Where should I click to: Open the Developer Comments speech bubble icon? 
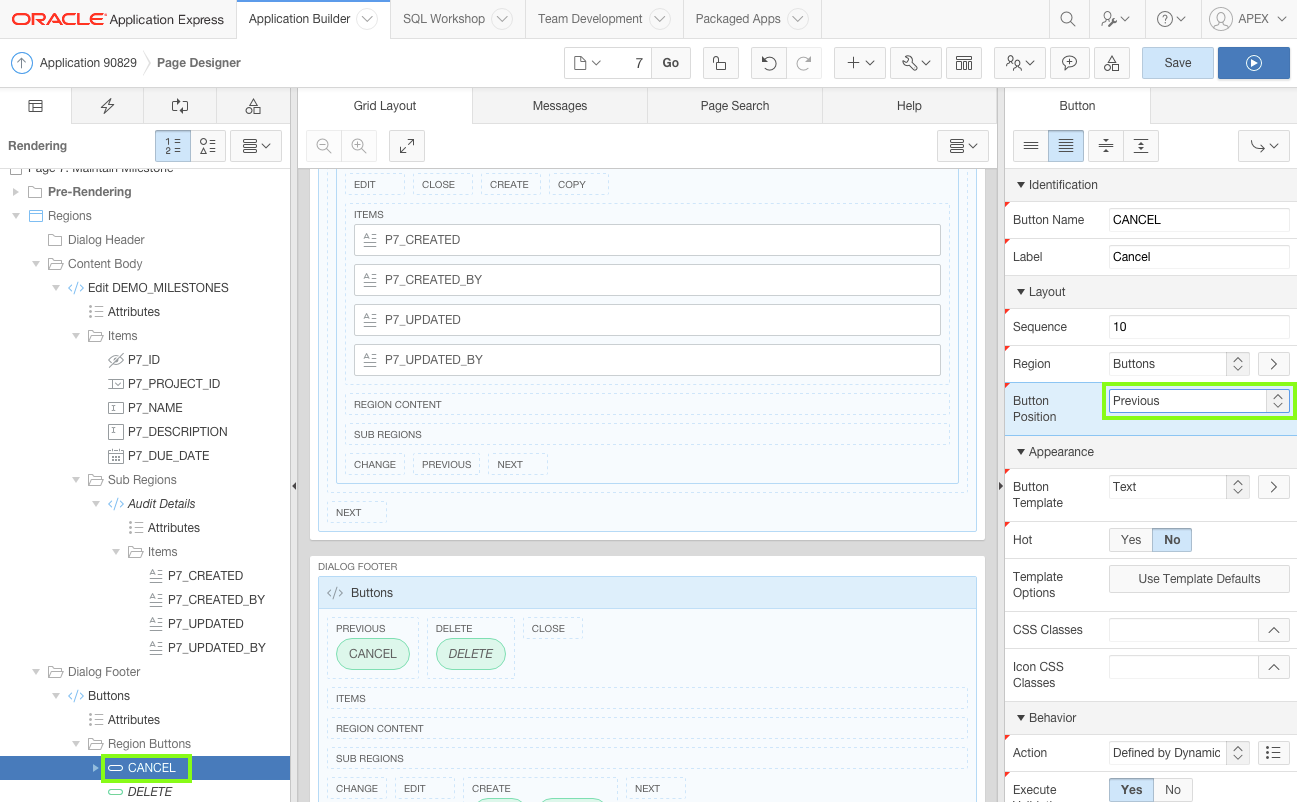[x=1069, y=62]
